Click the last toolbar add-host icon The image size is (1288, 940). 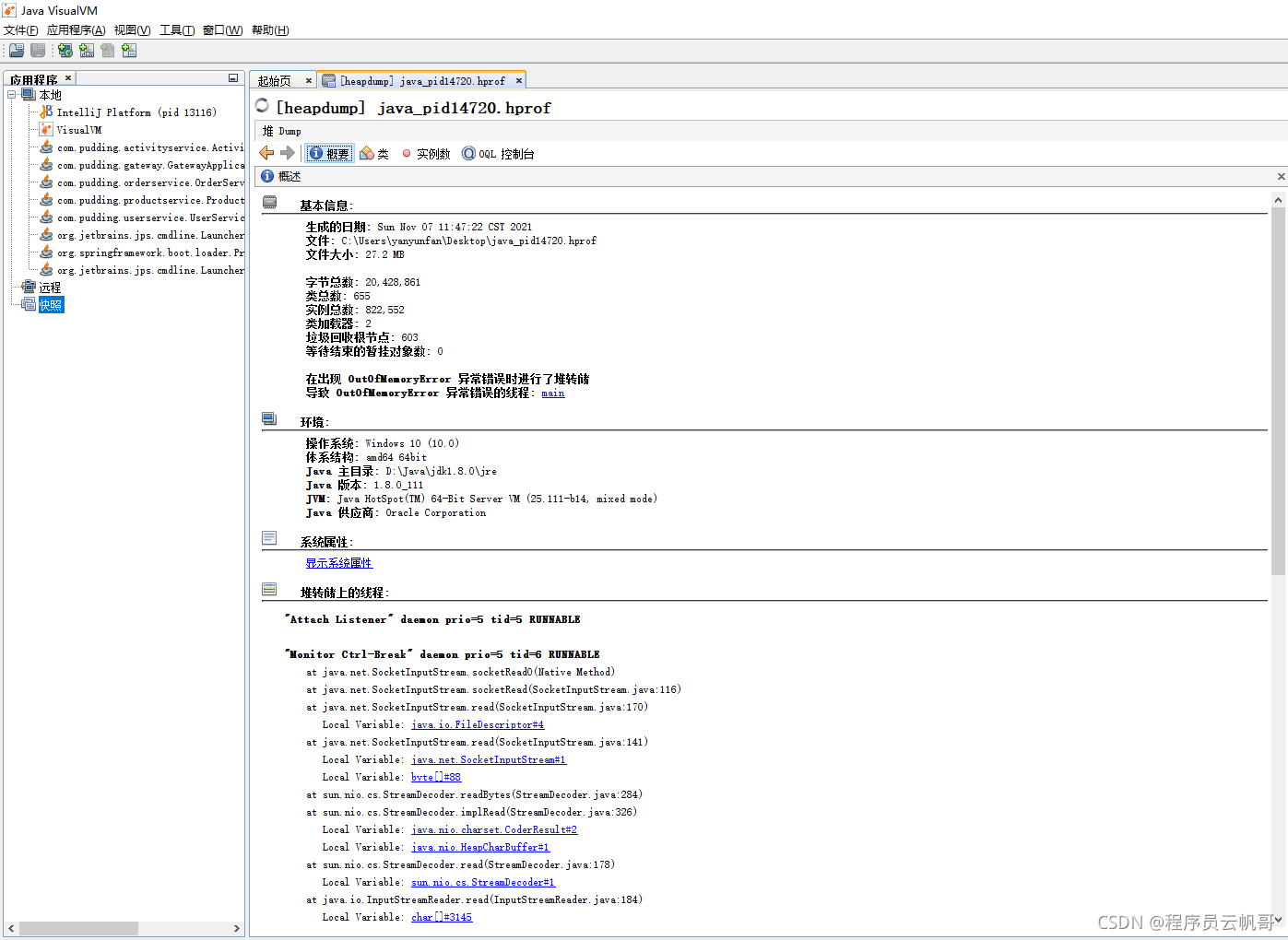[129, 51]
